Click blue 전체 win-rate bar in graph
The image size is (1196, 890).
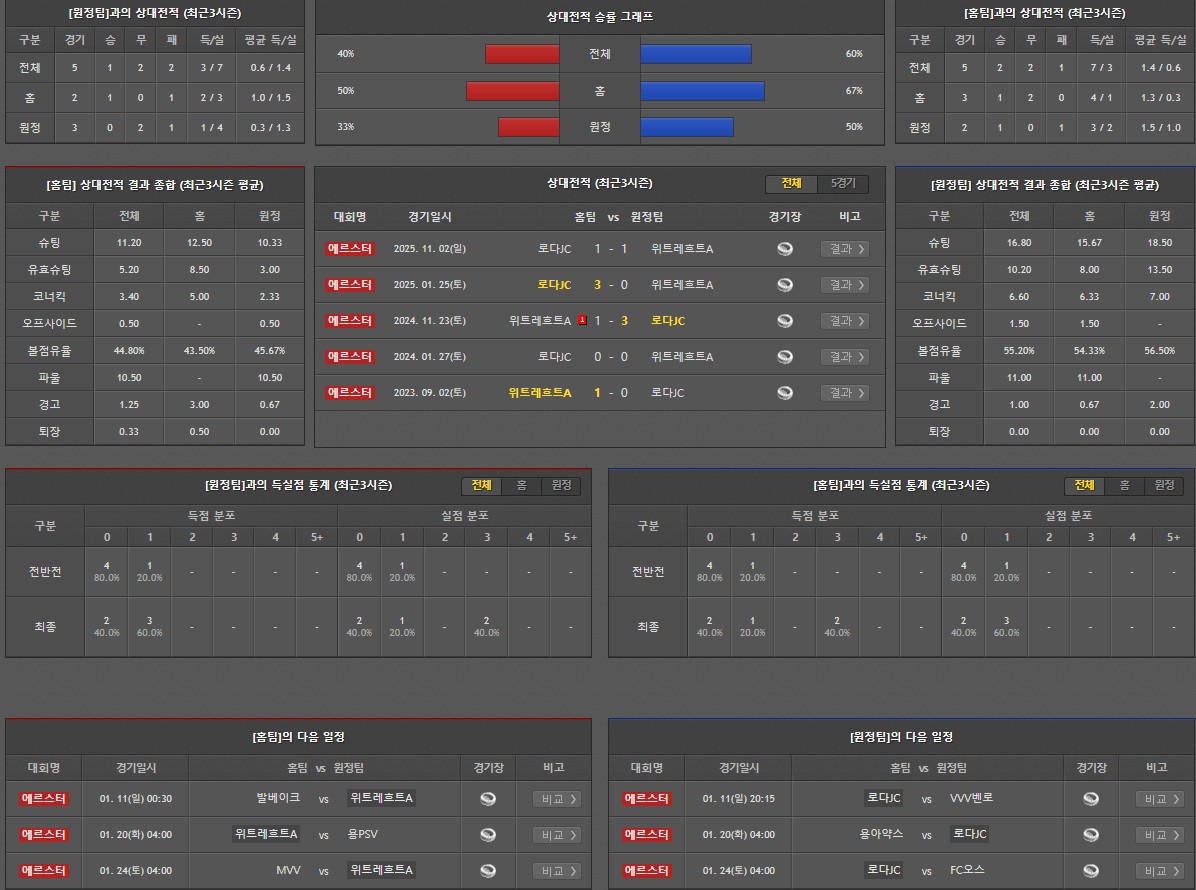(x=695, y=54)
